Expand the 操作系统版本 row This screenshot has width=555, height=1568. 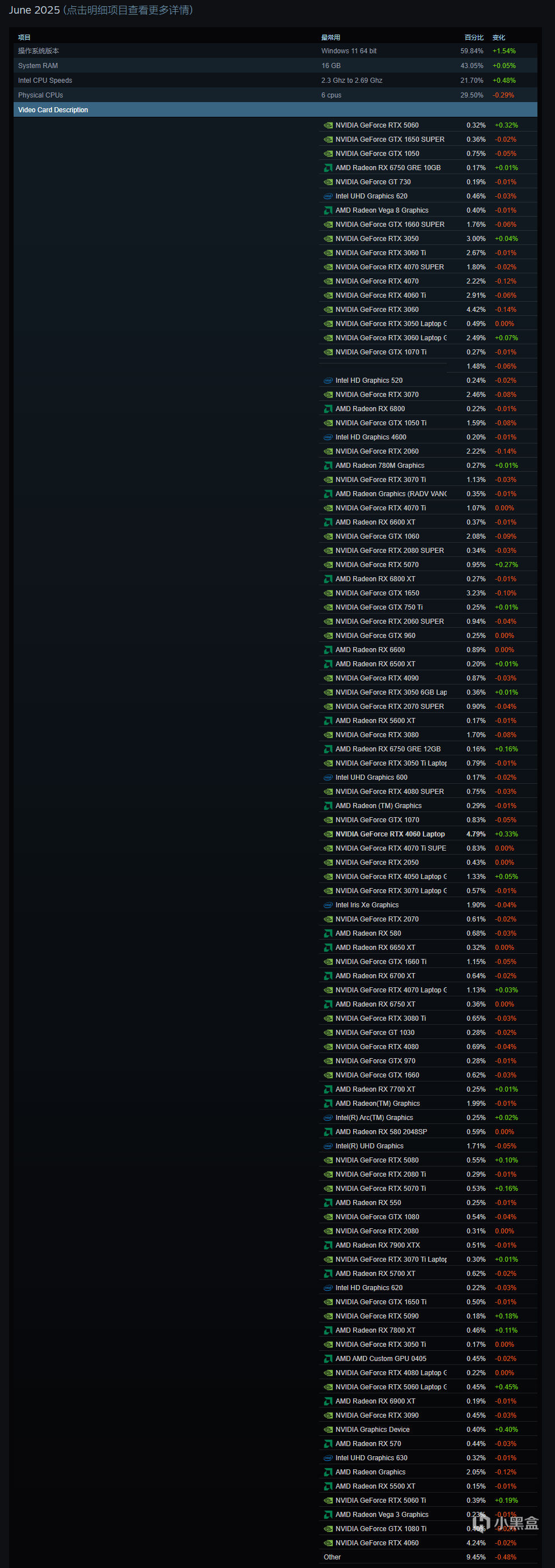tap(275, 51)
